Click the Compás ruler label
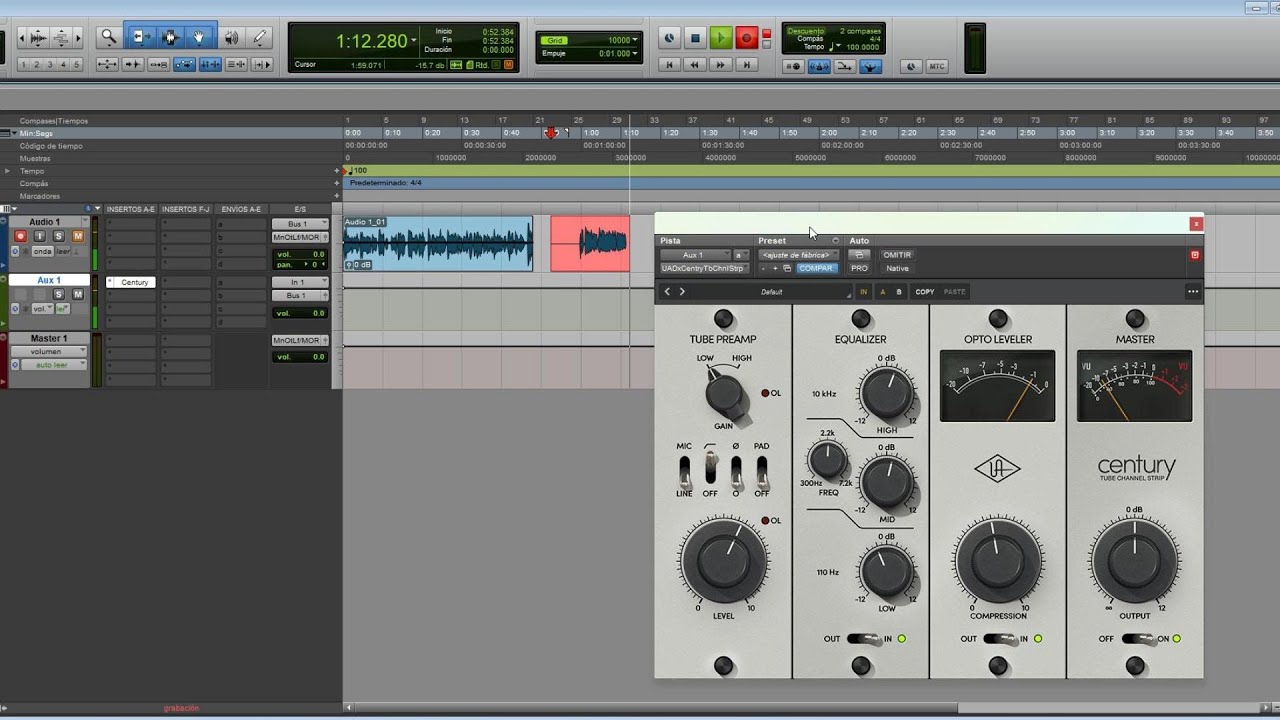Image resolution: width=1280 pixels, height=720 pixels. point(34,184)
